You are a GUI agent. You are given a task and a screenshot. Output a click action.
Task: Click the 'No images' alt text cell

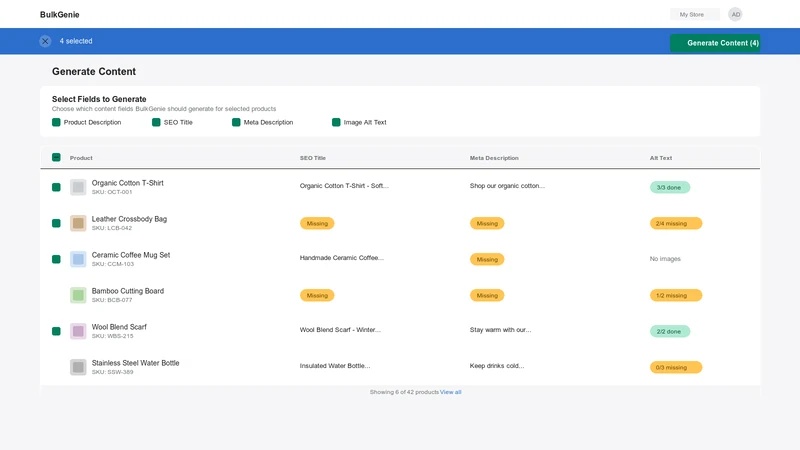665,259
